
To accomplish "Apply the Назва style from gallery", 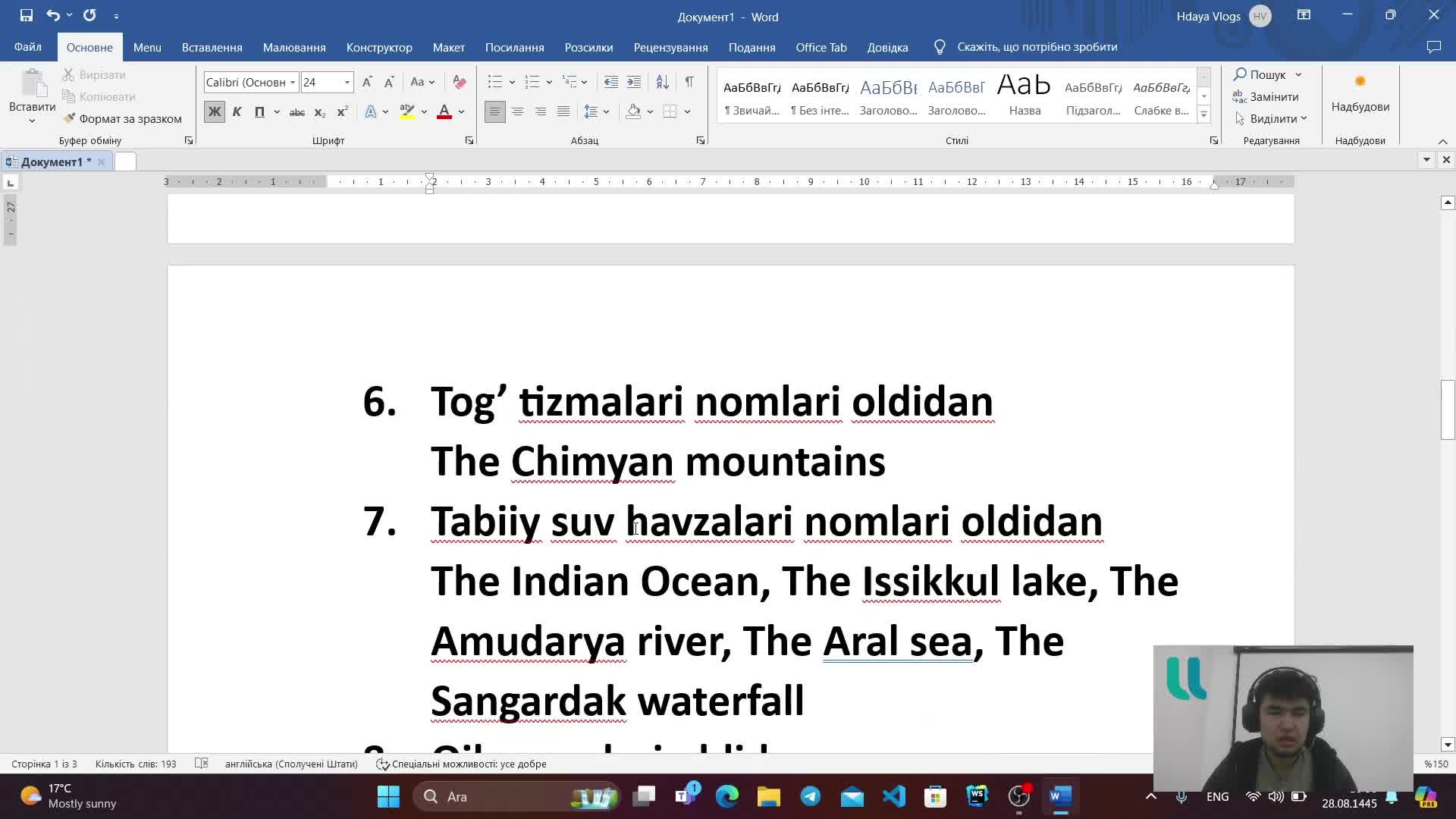I will [x=1024, y=95].
